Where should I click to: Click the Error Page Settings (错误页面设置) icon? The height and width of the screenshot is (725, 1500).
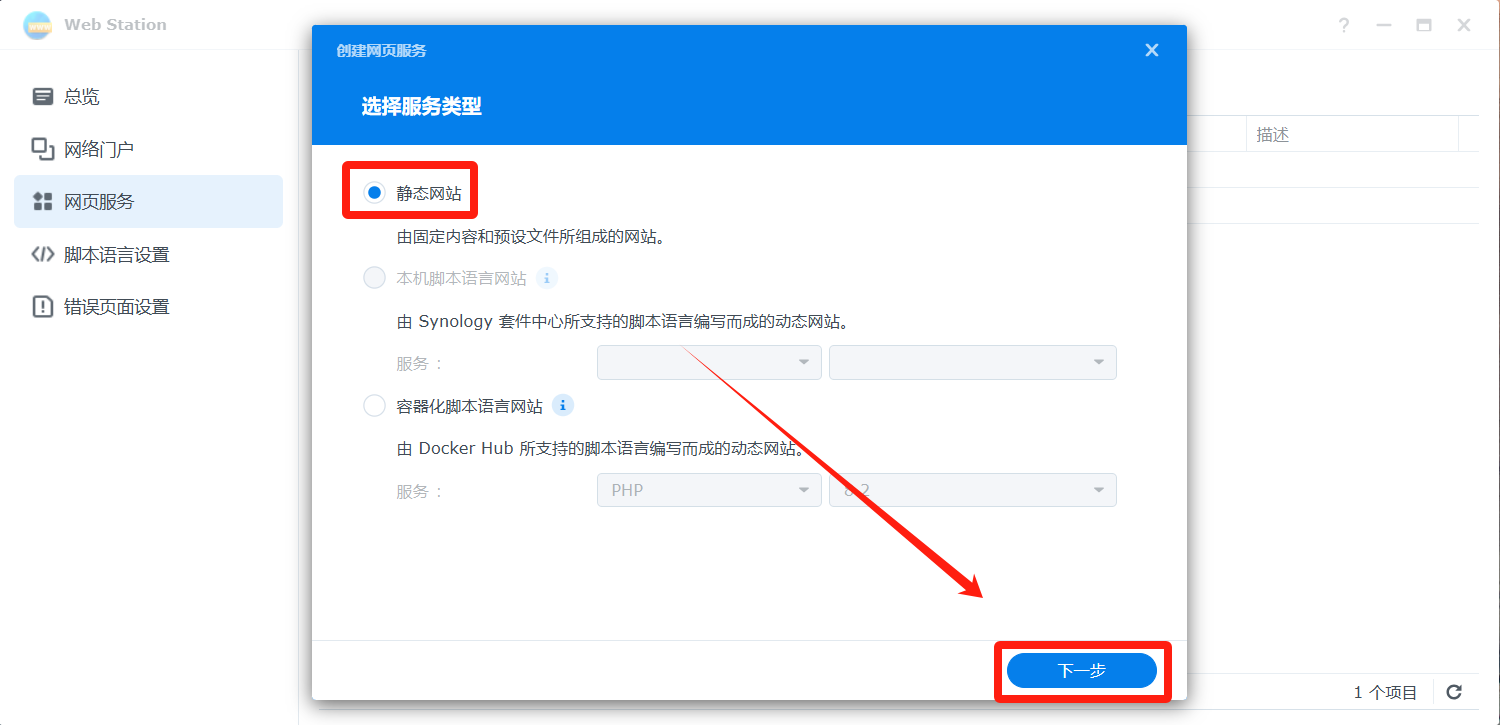(43, 307)
